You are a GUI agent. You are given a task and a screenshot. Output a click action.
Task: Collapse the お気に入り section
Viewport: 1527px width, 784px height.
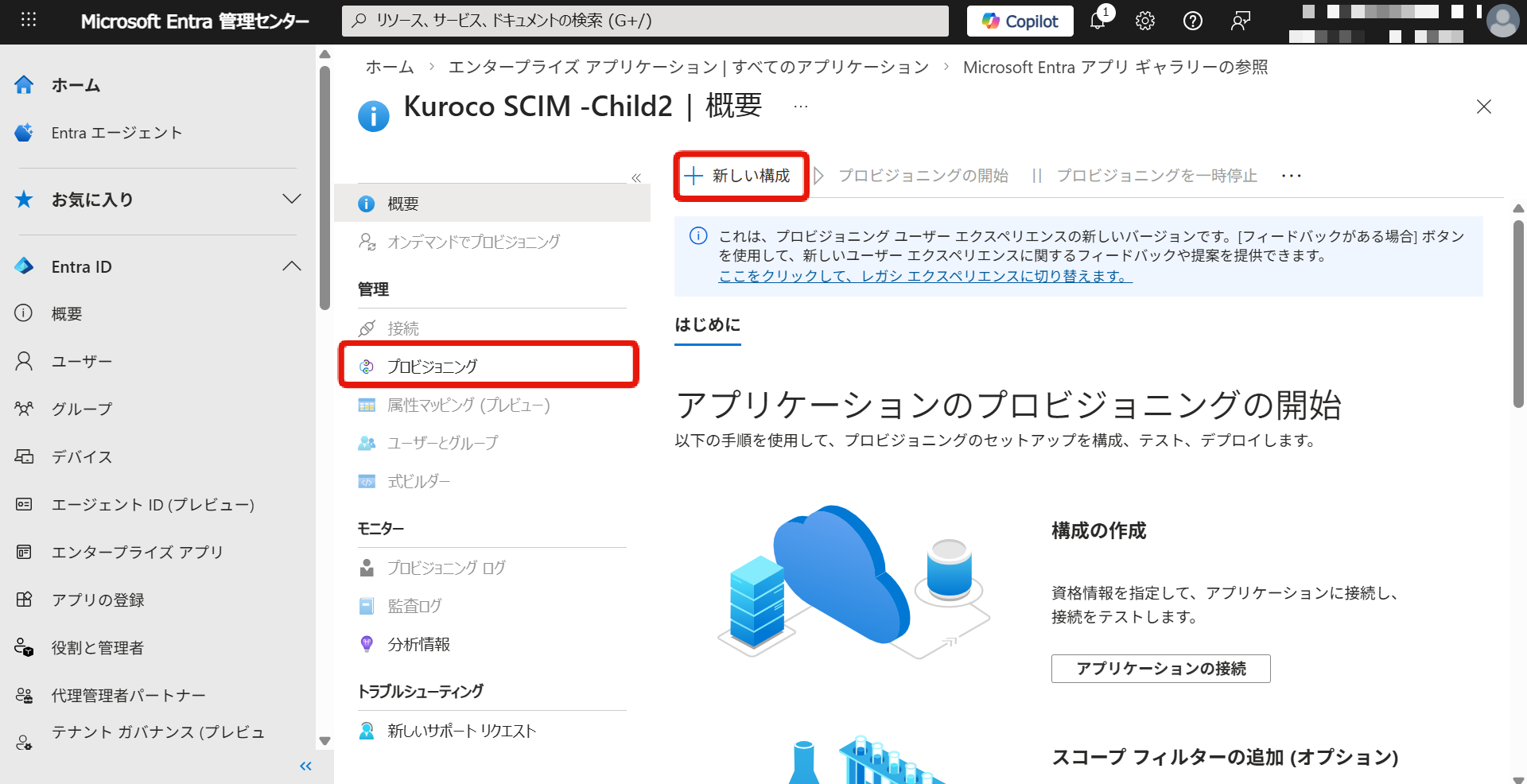tap(292, 200)
